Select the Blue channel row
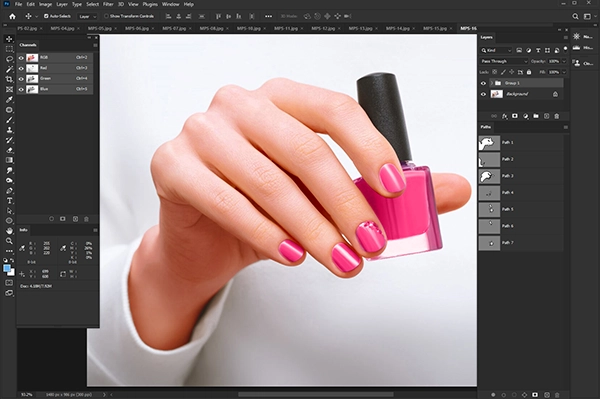Image resolution: width=600 pixels, height=399 pixels. pos(55,90)
